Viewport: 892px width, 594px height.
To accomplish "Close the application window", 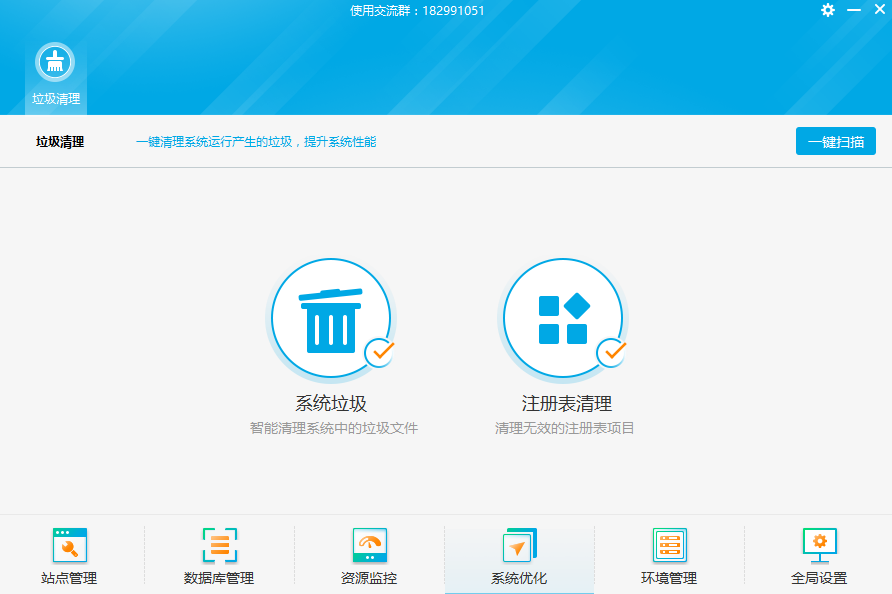I will pos(879,10).
